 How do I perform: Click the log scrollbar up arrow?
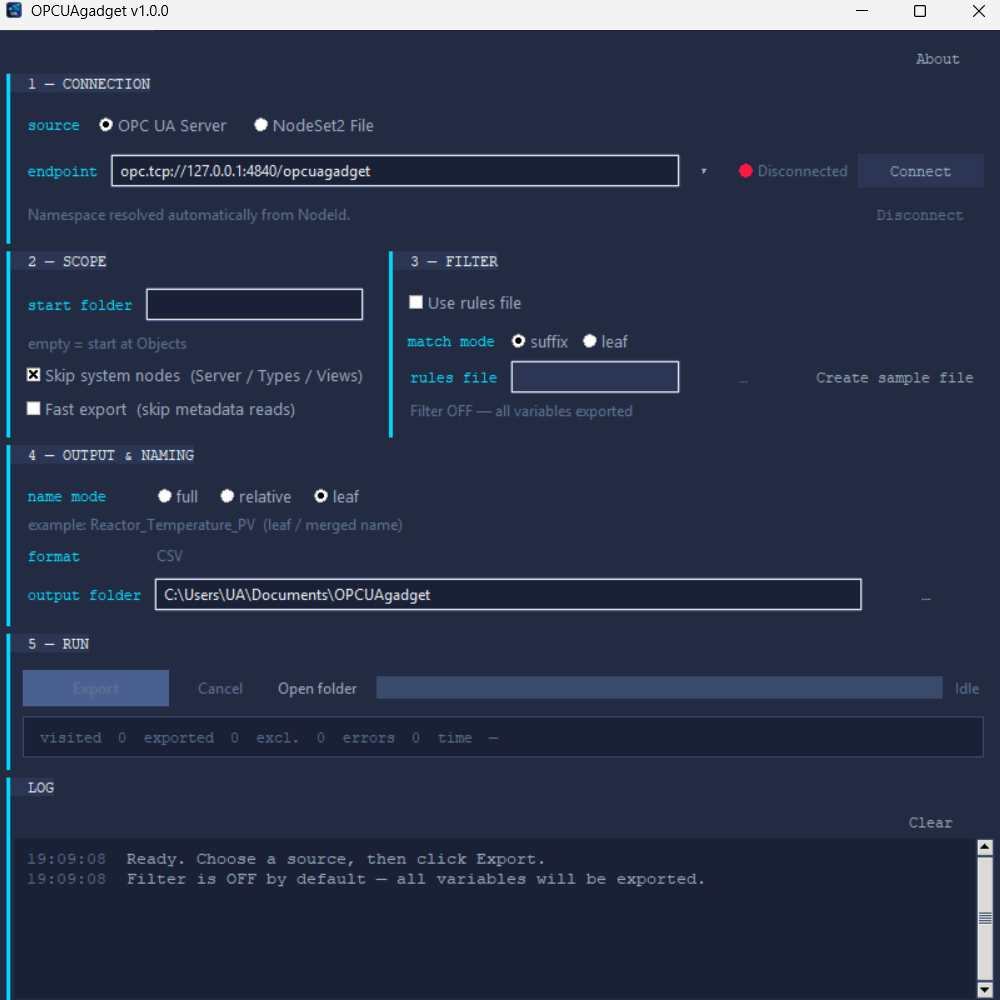pyautogui.click(x=985, y=848)
